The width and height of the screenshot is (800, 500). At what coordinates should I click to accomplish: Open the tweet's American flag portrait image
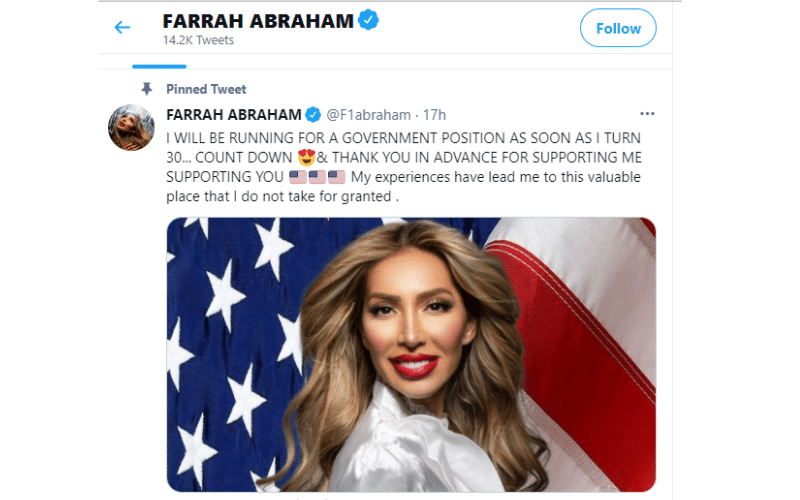pyautogui.click(x=411, y=355)
